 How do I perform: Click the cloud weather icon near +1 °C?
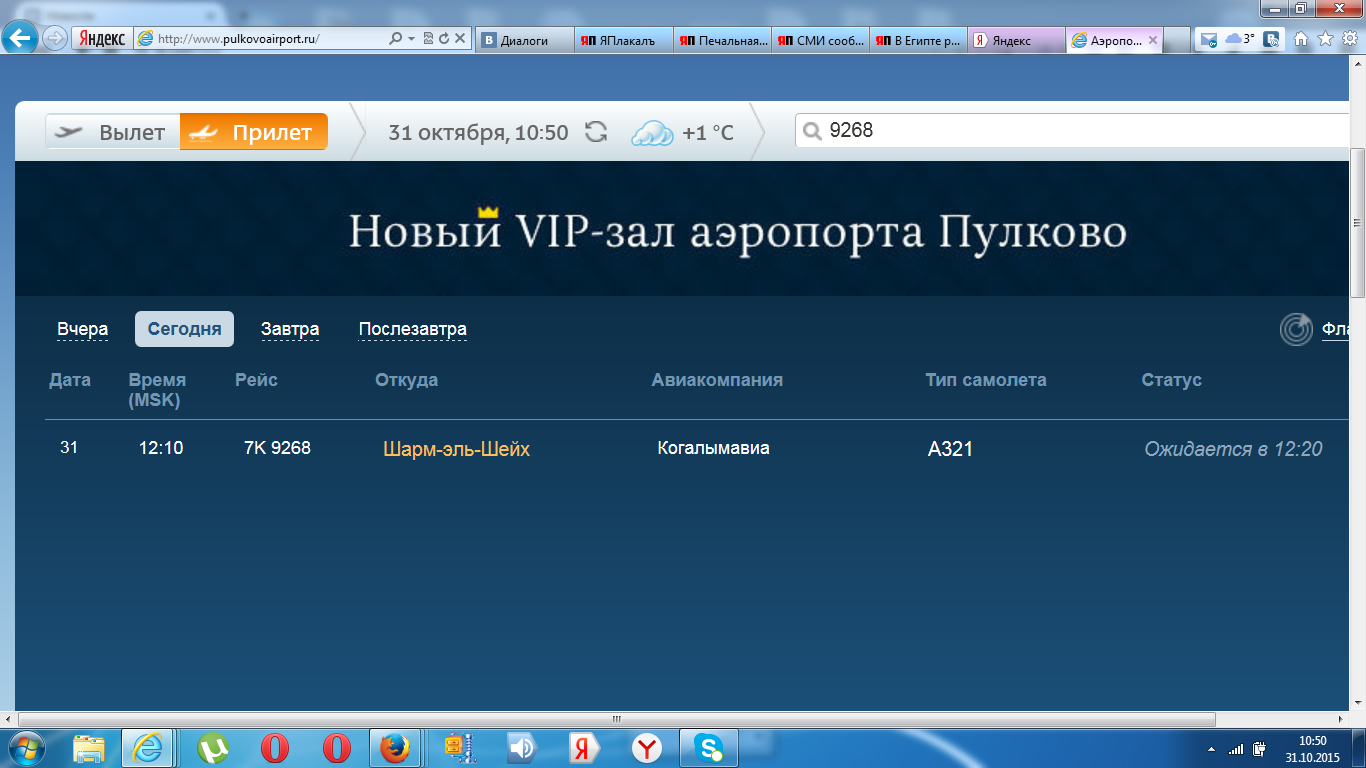point(652,132)
